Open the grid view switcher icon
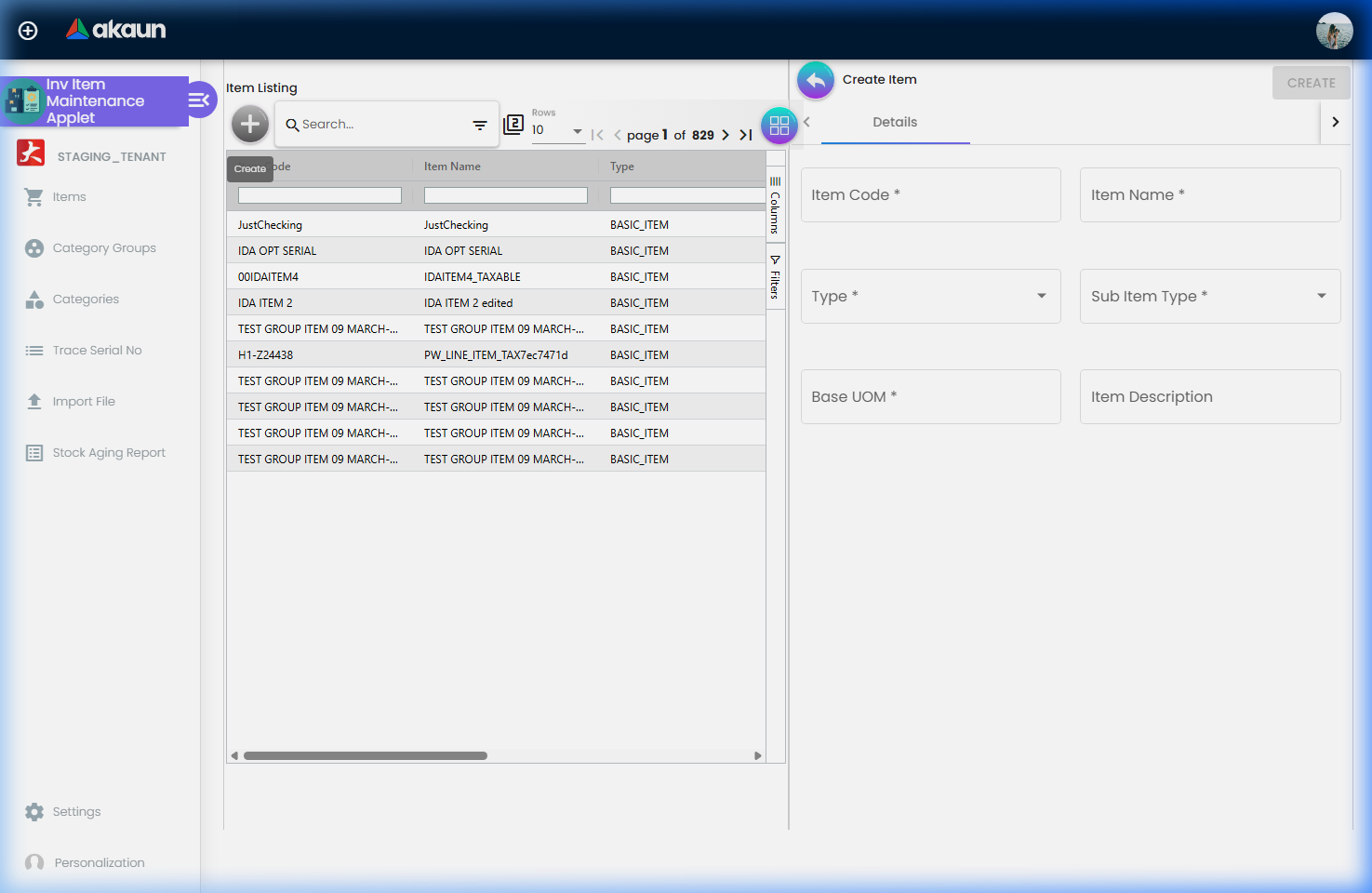The height and width of the screenshot is (893, 1372). (779, 126)
